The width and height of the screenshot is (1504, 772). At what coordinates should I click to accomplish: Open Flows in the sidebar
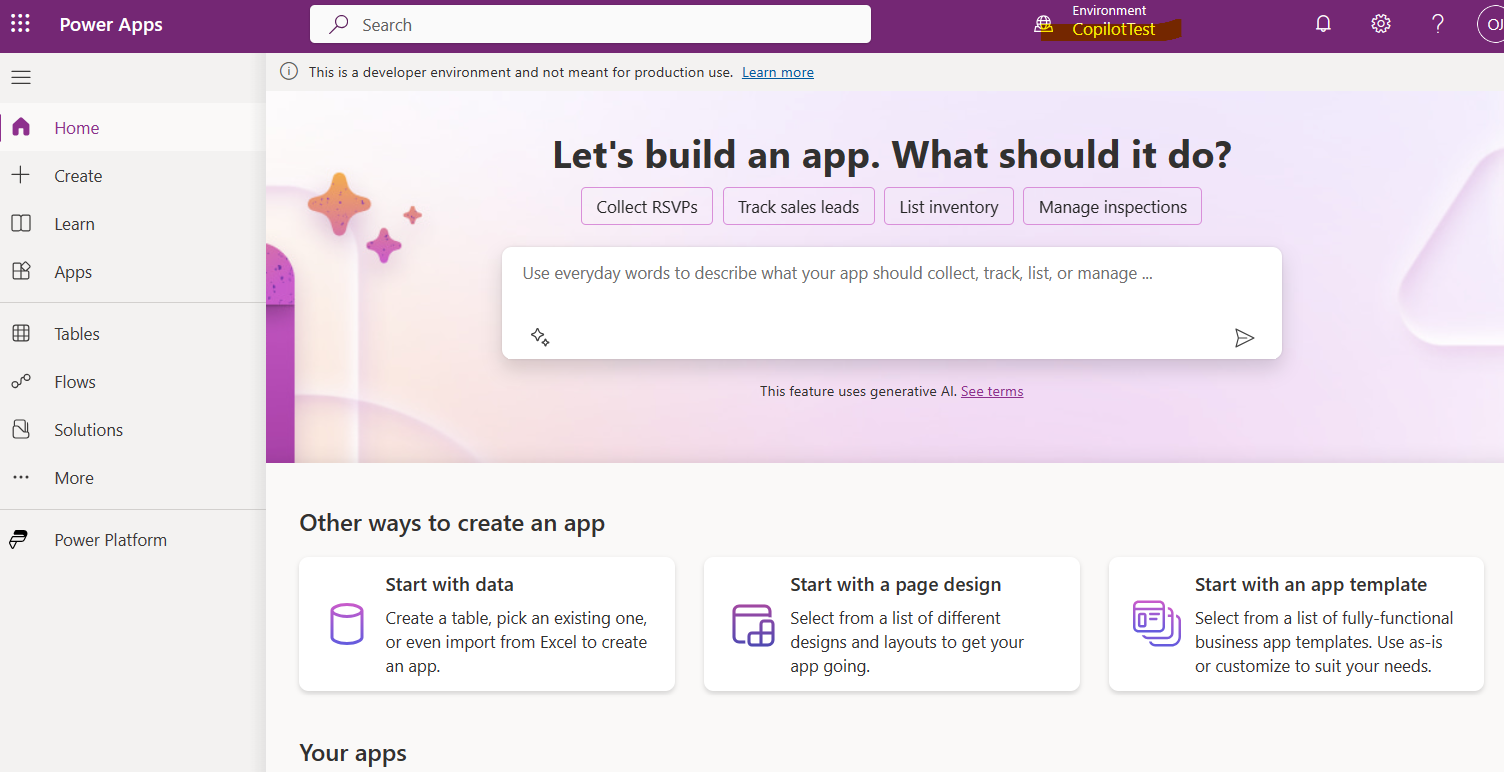(133, 381)
